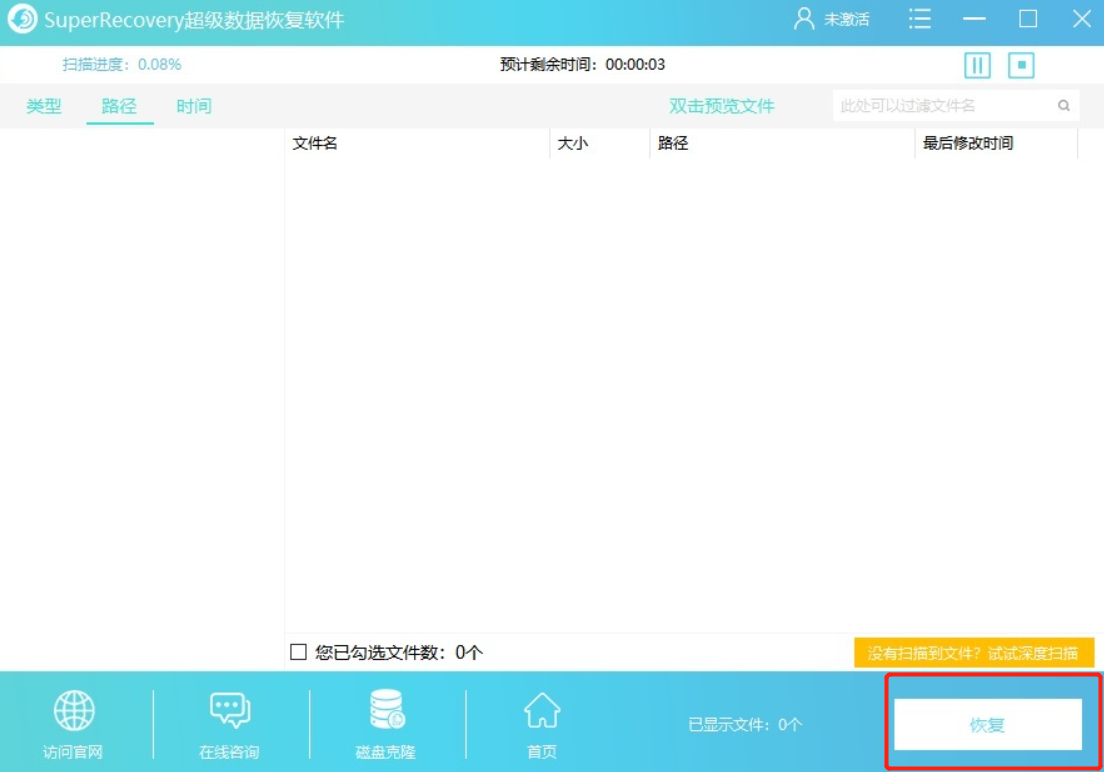Open the 时间 tab

tap(194, 106)
